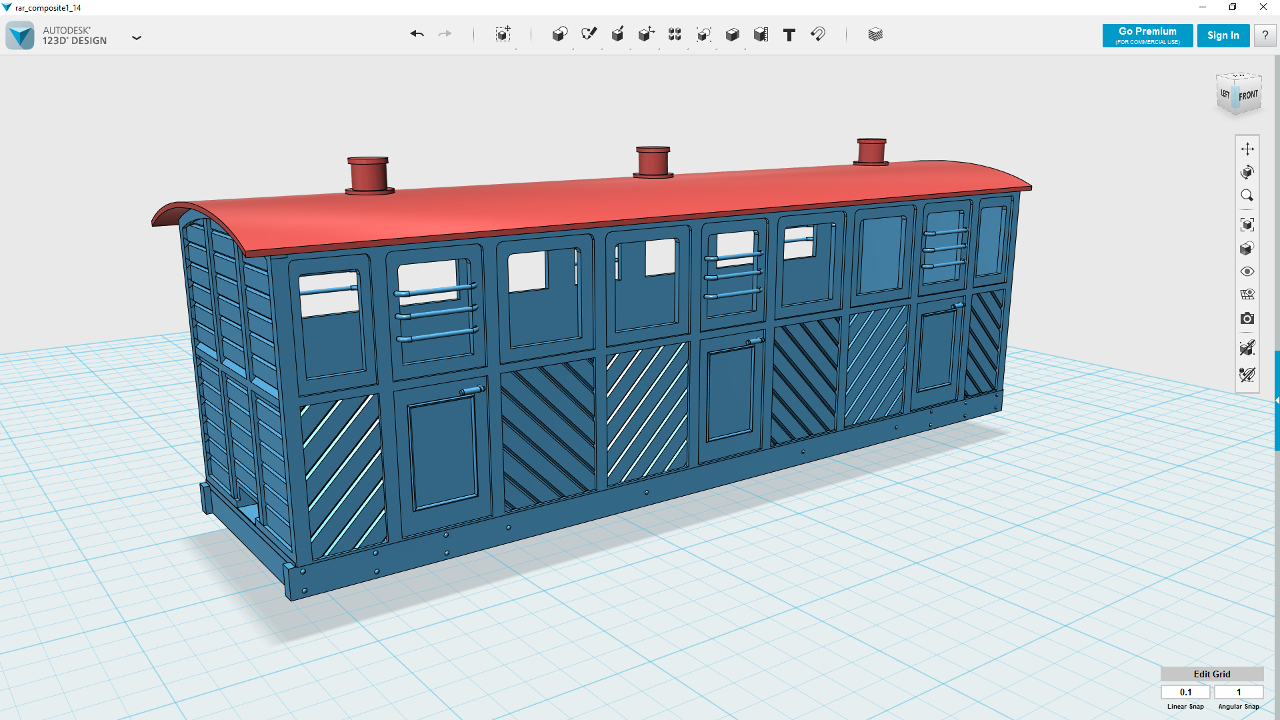Open the 123D Design application menu dropdown

[137, 37]
